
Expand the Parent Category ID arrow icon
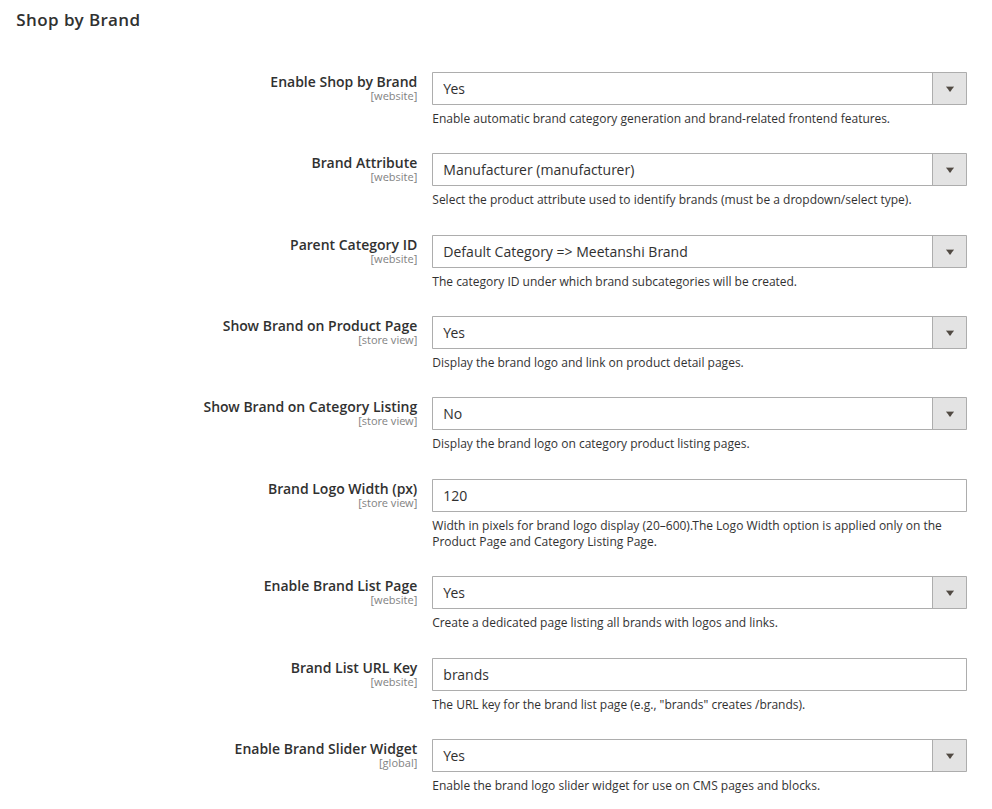coord(950,252)
